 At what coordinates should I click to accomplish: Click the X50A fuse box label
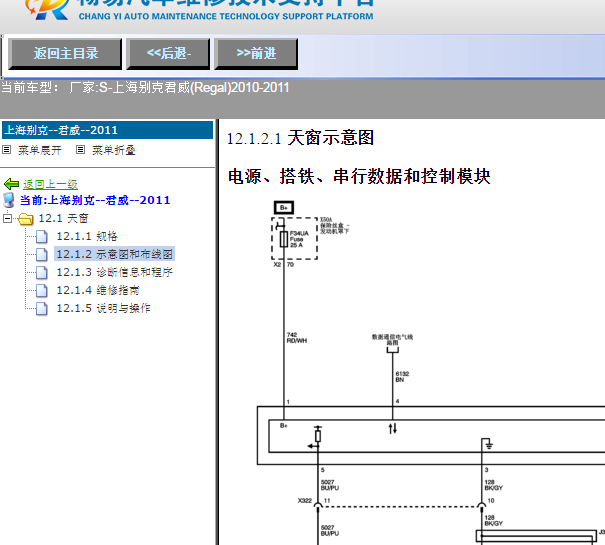tap(335, 225)
